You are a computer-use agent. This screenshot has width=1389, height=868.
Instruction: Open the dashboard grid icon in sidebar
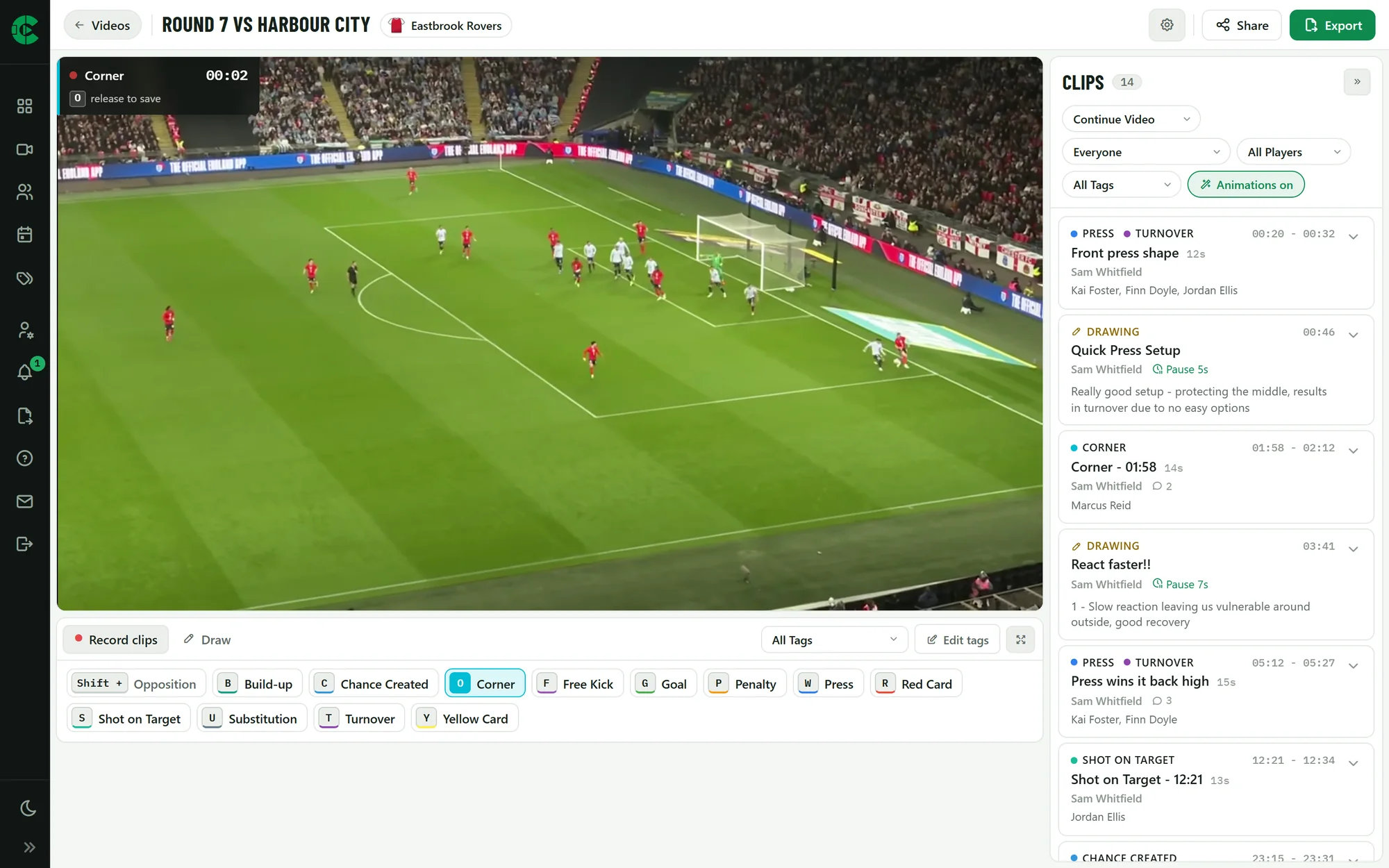(24, 106)
